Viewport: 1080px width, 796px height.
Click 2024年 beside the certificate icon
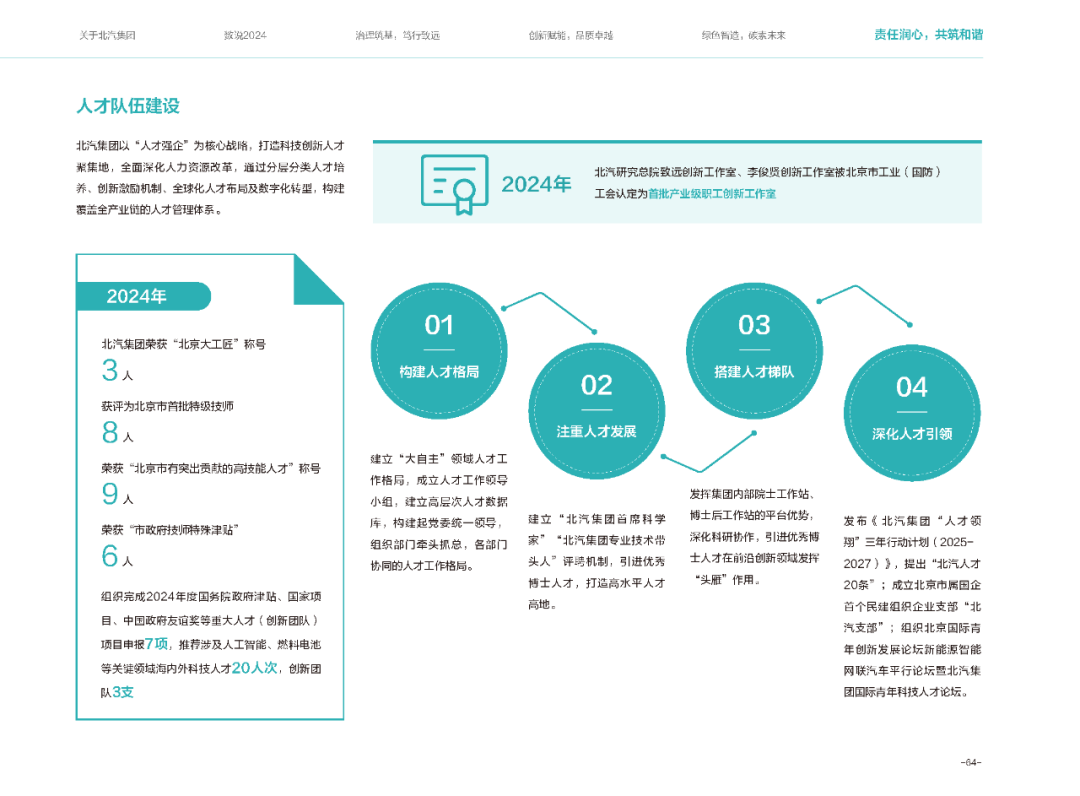[536, 185]
